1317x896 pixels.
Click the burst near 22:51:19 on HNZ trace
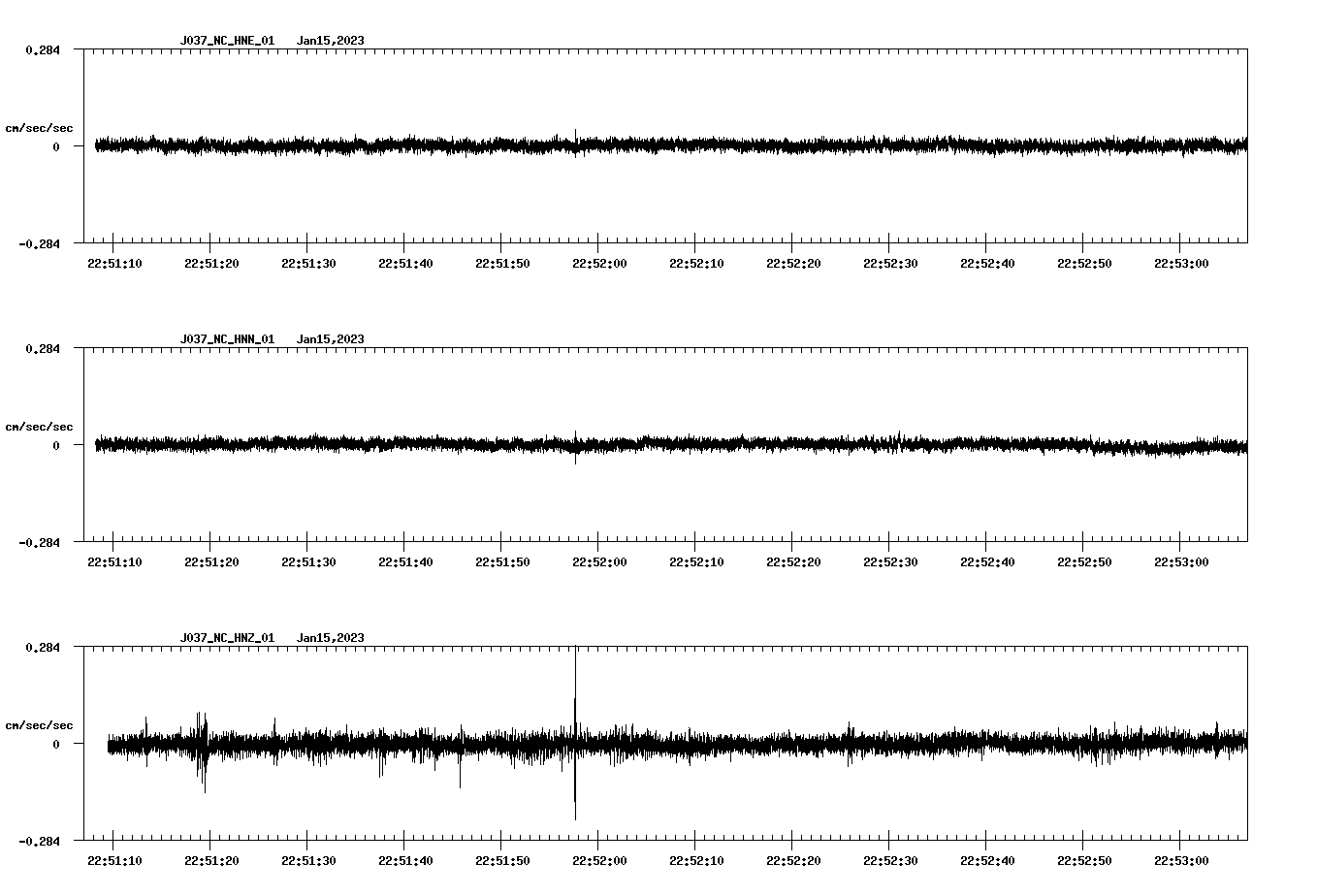203,747
